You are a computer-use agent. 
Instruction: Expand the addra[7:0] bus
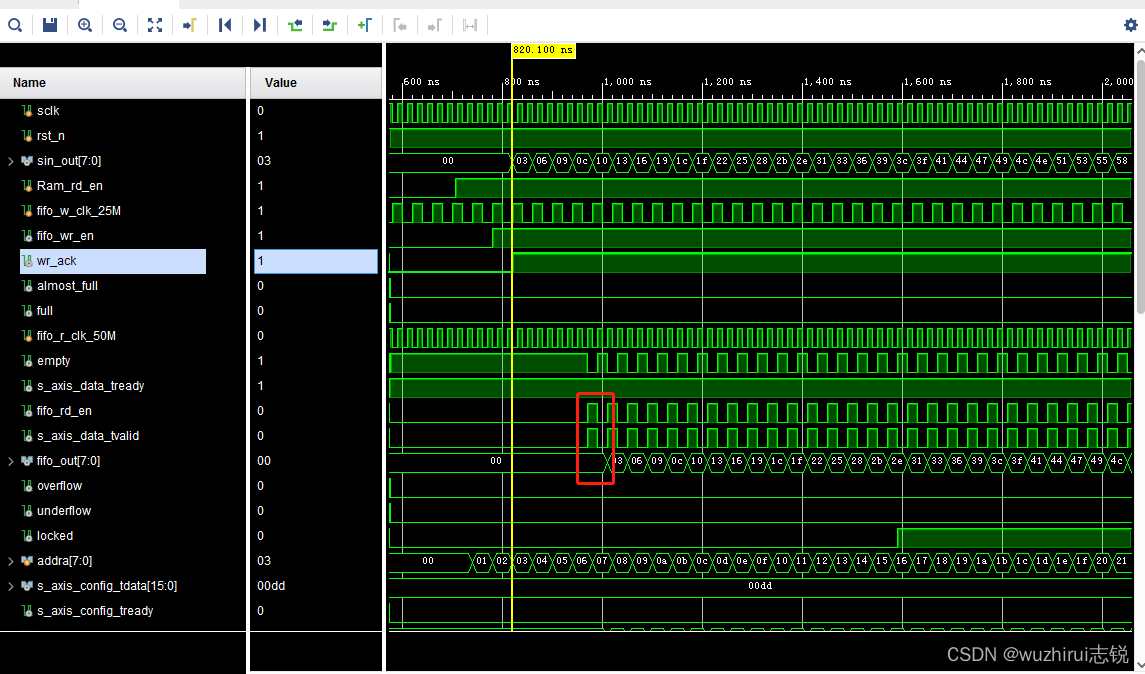tap(11, 561)
